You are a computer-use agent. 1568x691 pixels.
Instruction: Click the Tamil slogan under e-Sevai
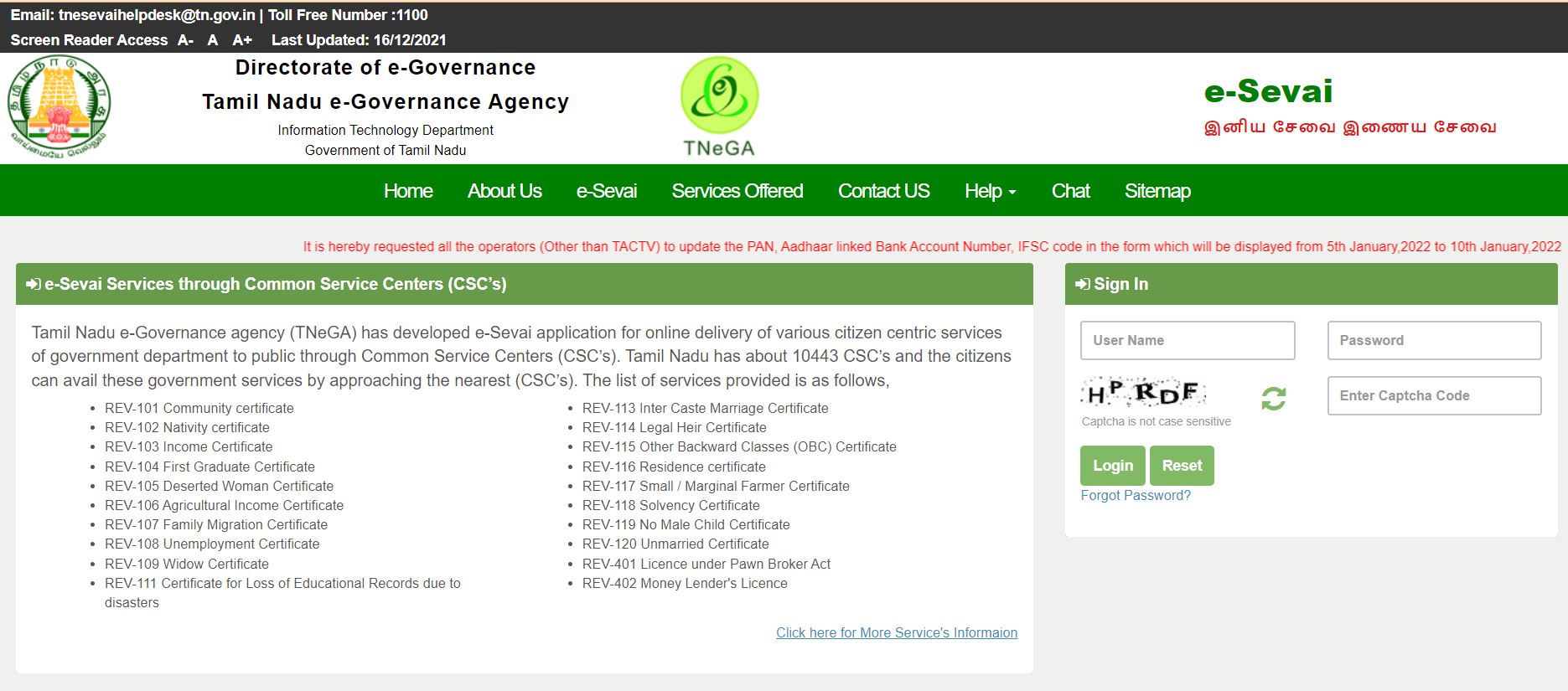pos(1350,127)
